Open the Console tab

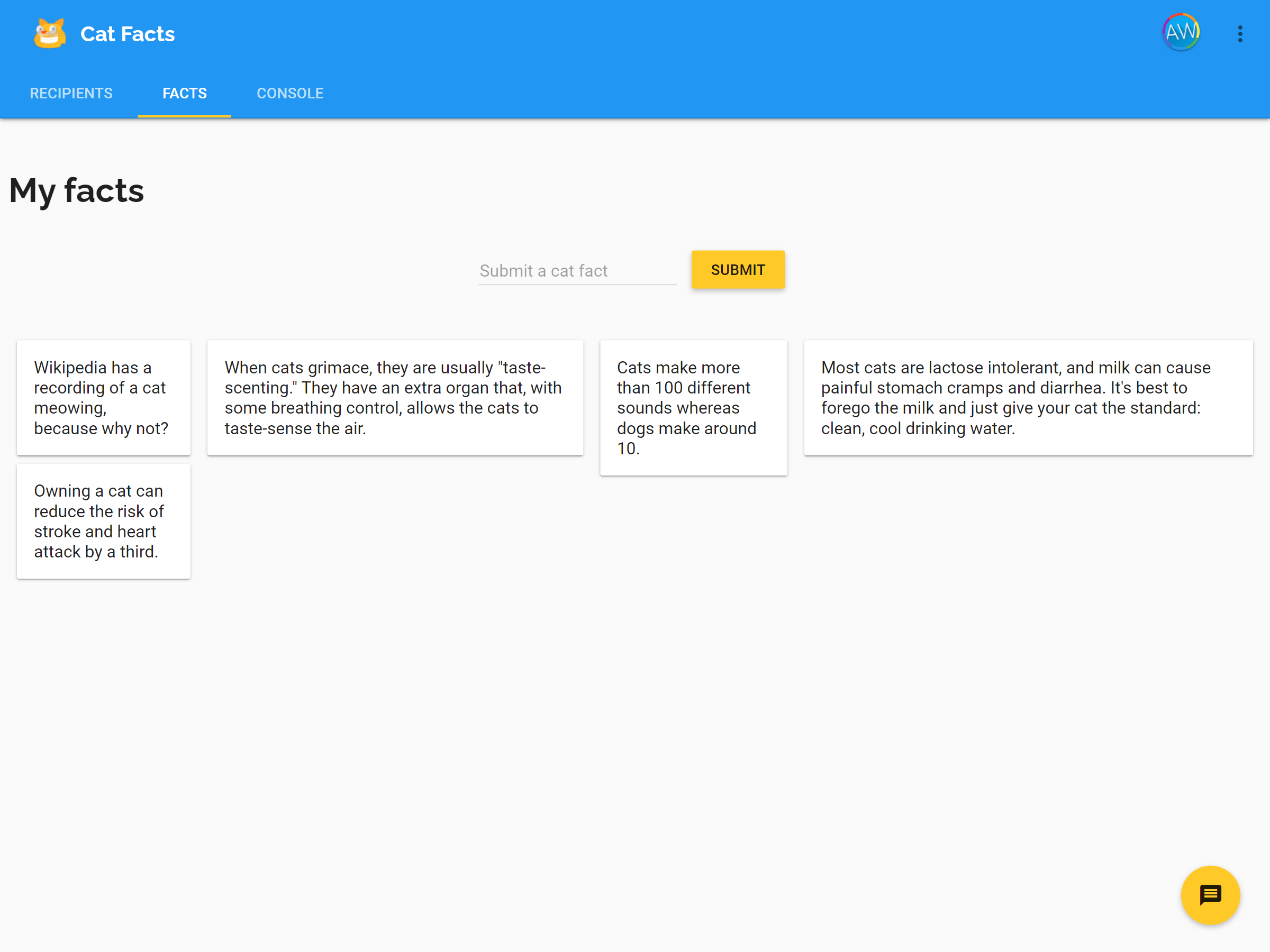pyautogui.click(x=290, y=94)
